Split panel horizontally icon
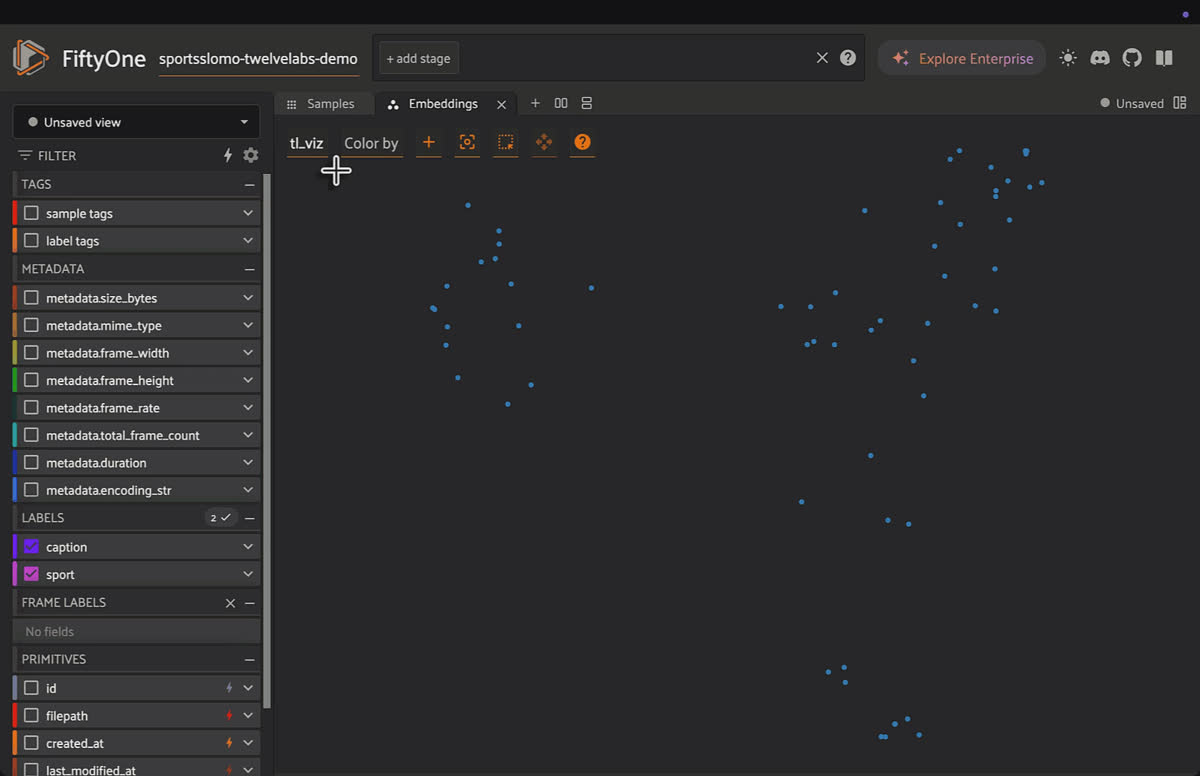 561,103
